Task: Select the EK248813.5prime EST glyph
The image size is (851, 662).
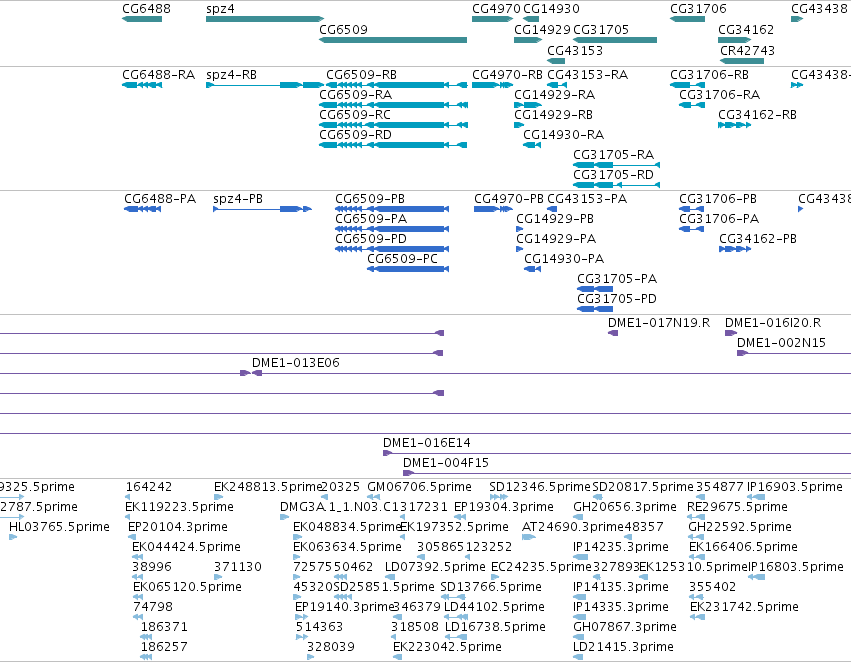Action: point(218,497)
